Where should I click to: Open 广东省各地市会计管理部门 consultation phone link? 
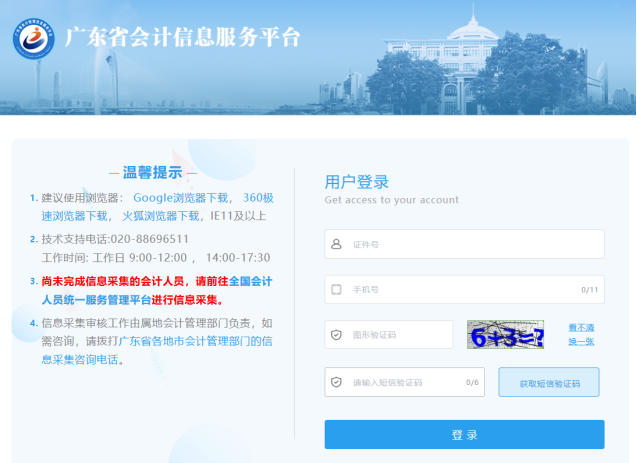coord(157,350)
